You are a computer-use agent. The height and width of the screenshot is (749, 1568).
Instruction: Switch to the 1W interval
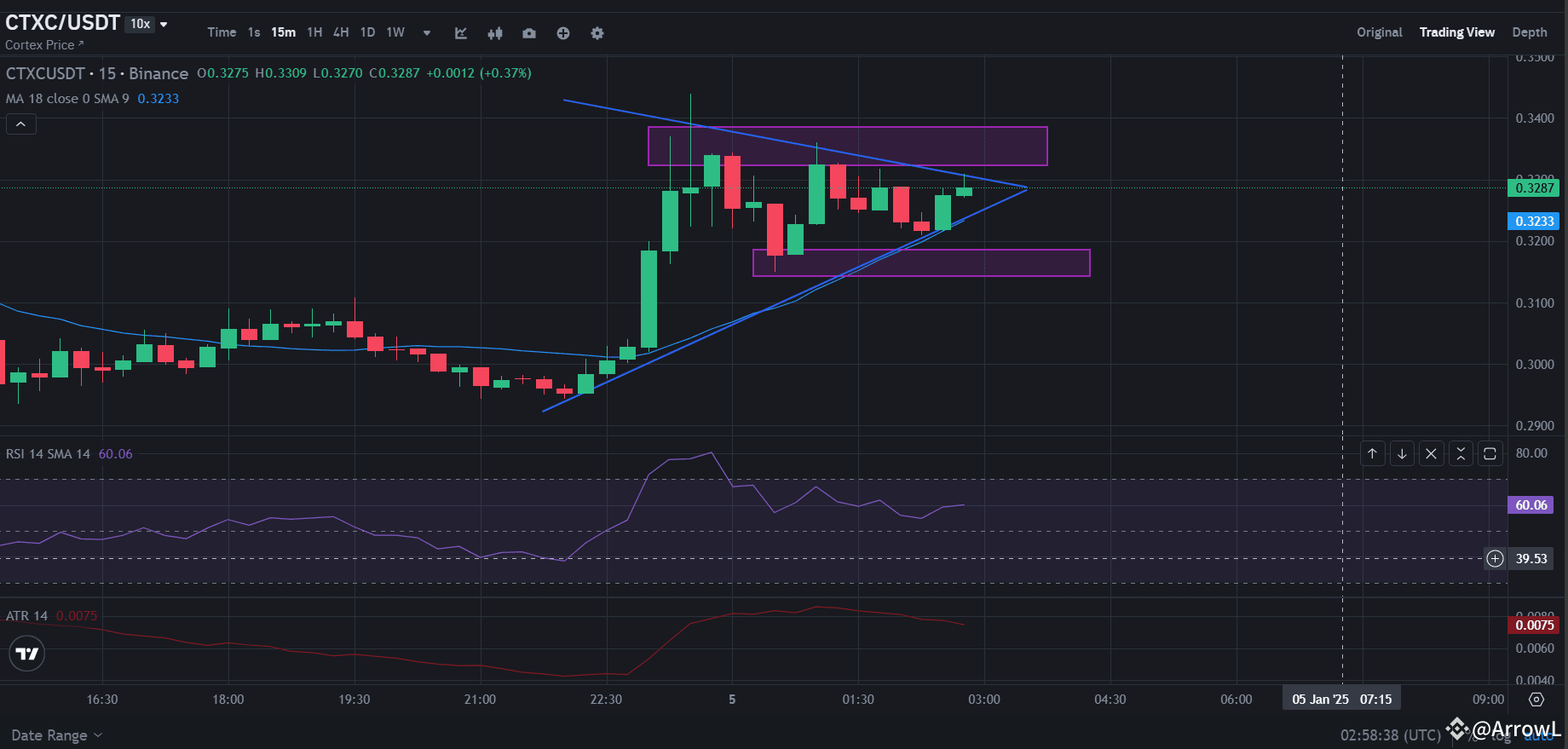point(395,32)
